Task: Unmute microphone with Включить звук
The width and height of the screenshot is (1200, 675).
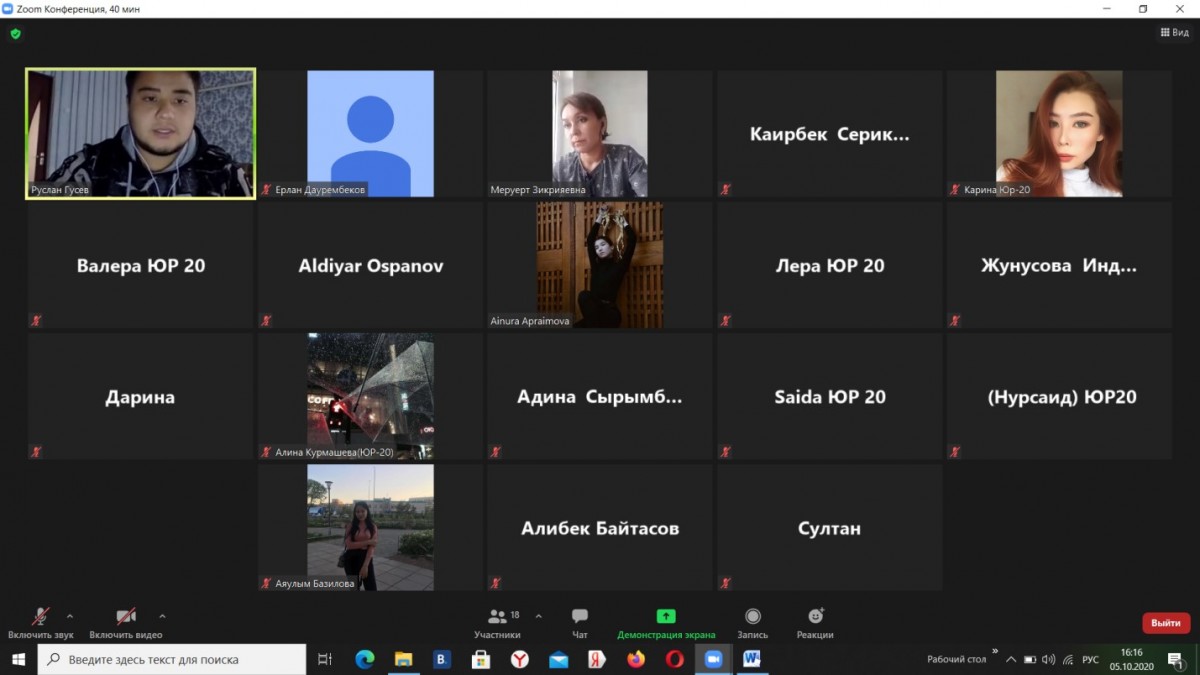Action: click(x=40, y=622)
